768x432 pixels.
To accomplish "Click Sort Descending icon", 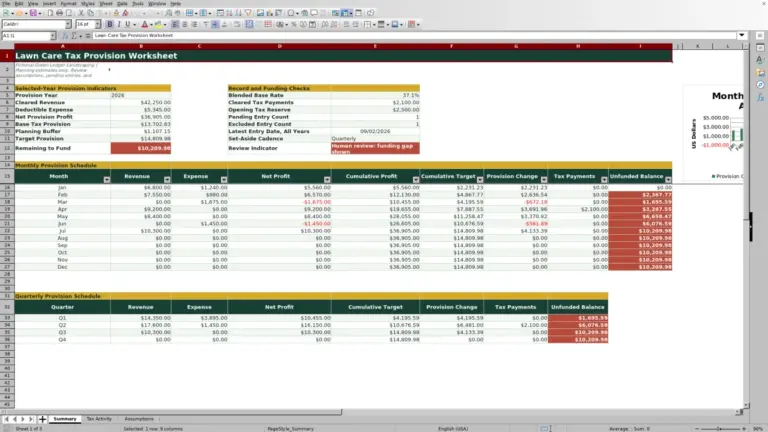I will (x=239, y=13).
